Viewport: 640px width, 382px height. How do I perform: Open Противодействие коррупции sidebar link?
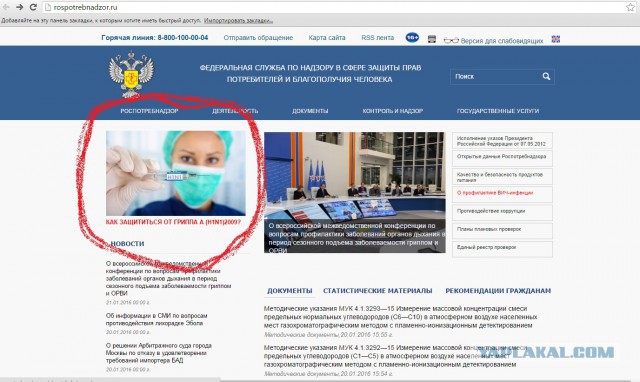pos(502,213)
